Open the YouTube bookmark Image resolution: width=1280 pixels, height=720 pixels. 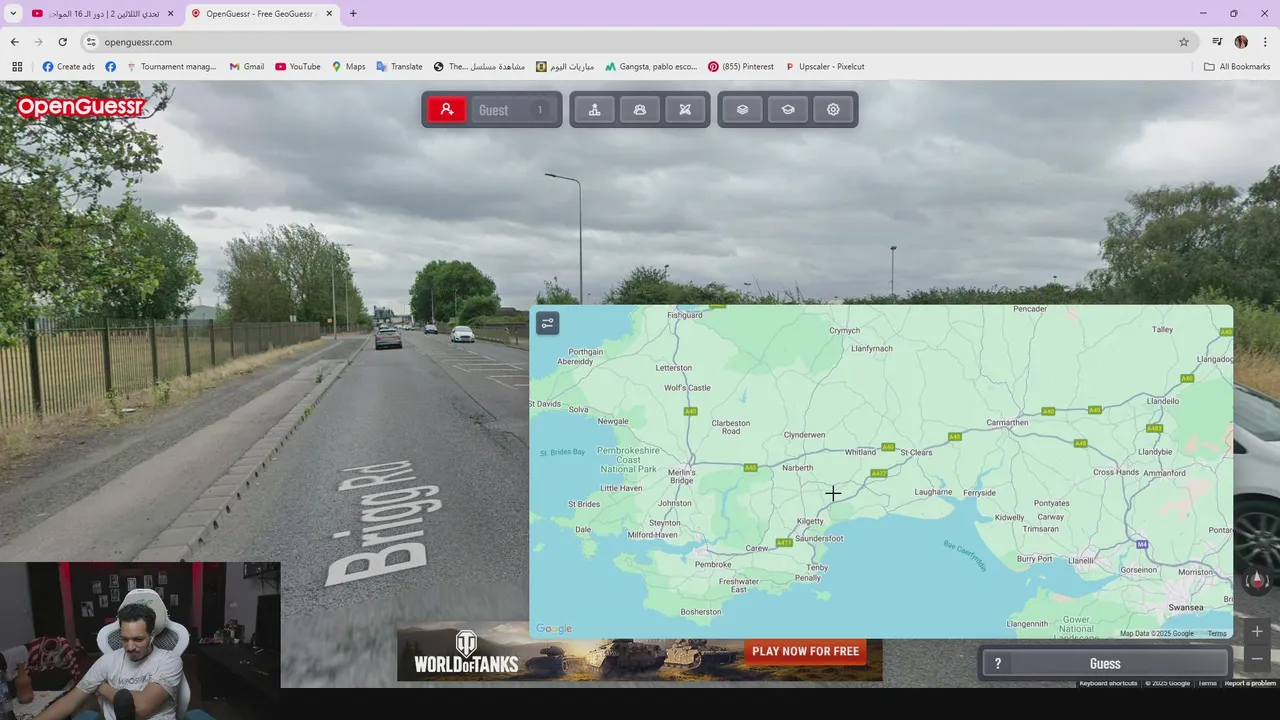pos(298,67)
